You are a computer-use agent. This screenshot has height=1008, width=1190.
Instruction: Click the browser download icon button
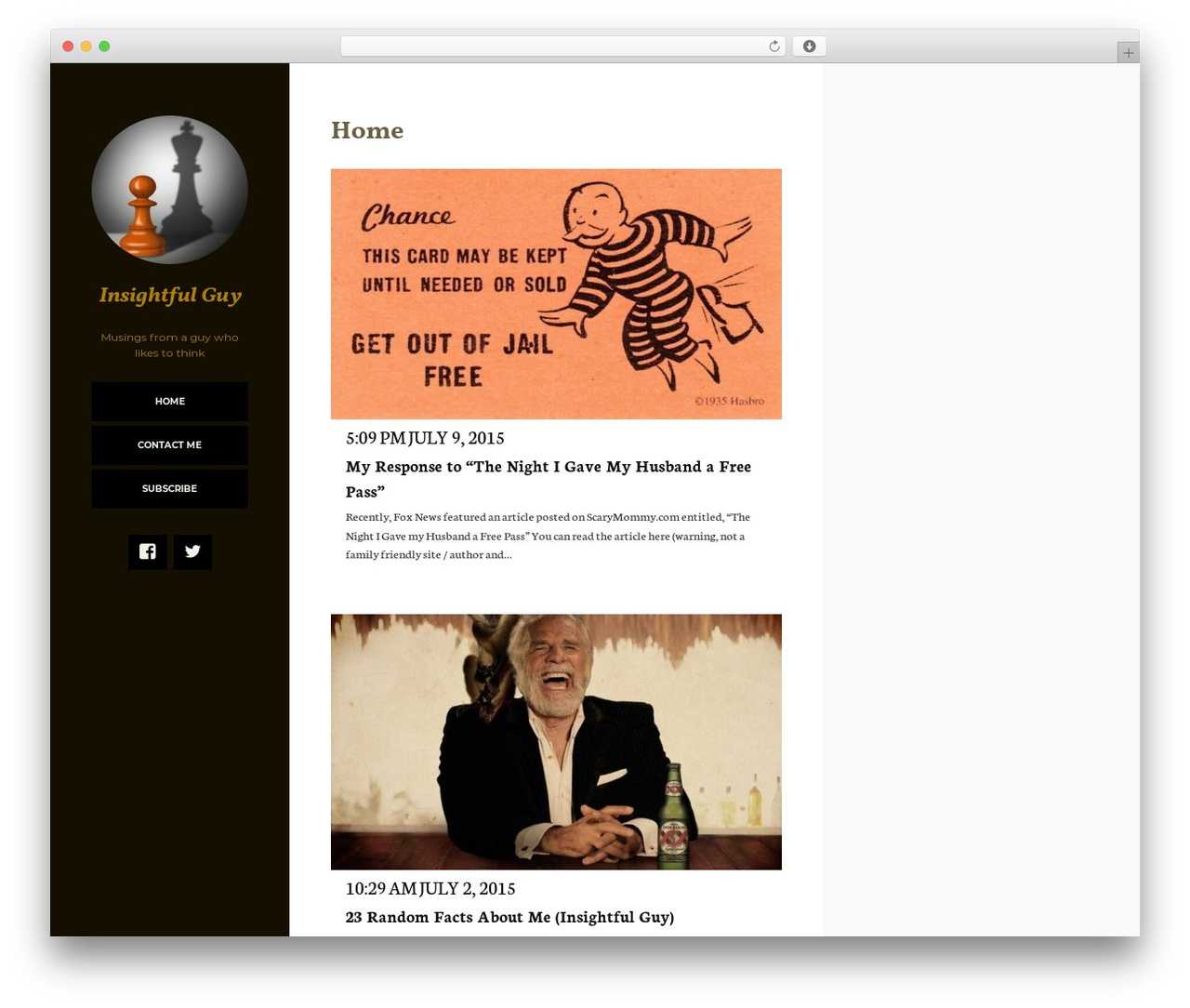pyautogui.click(x=809, y=46)
